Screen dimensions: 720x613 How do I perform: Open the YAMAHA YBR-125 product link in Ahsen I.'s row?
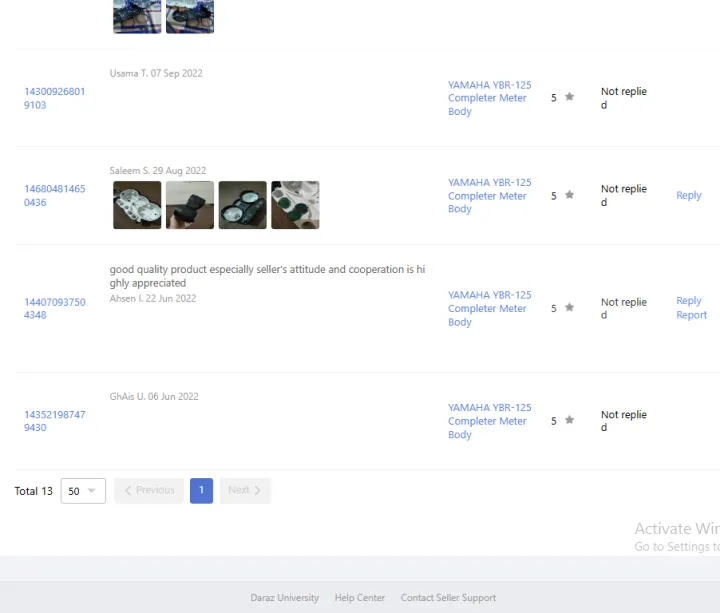[x=489, y=308]
